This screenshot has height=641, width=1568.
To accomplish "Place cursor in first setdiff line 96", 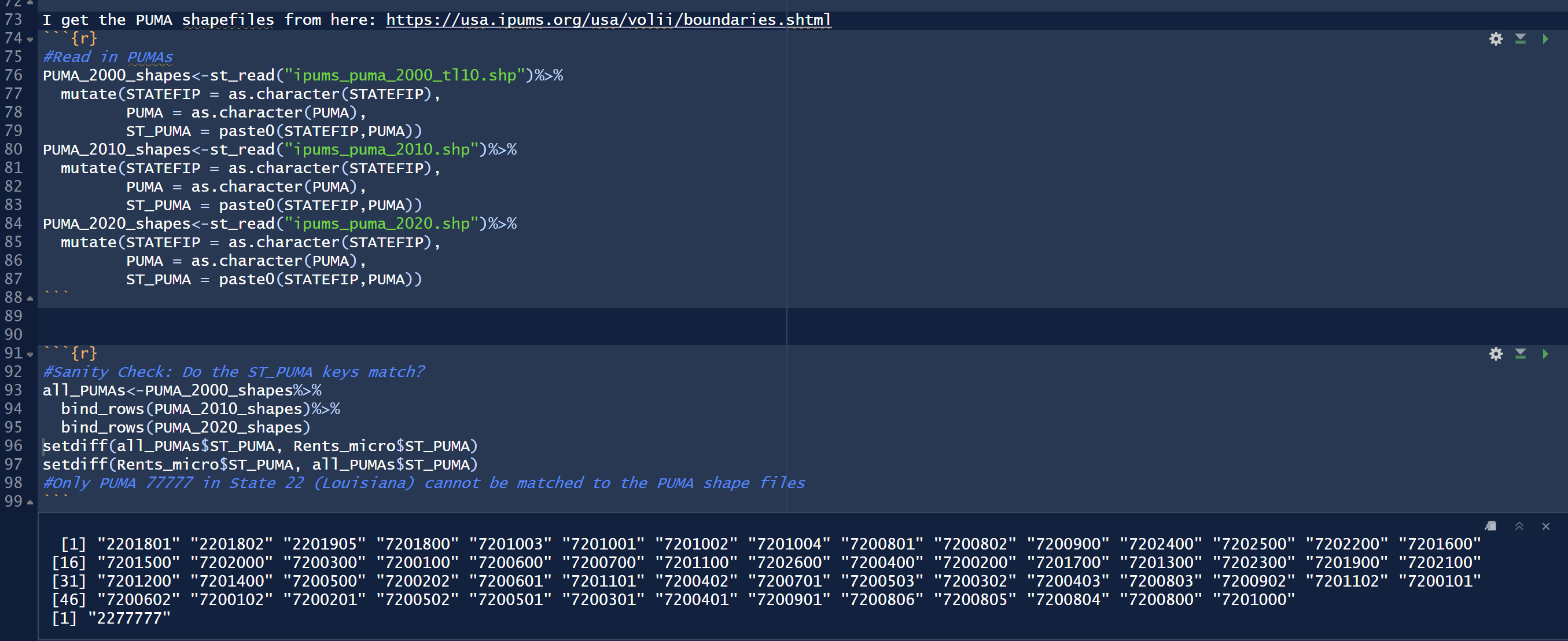I will click(x=259, y=446).
